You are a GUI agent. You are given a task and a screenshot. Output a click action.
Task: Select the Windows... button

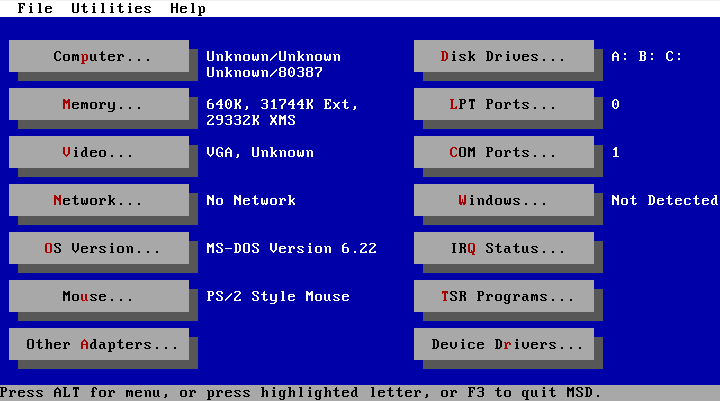coord(504,200)
